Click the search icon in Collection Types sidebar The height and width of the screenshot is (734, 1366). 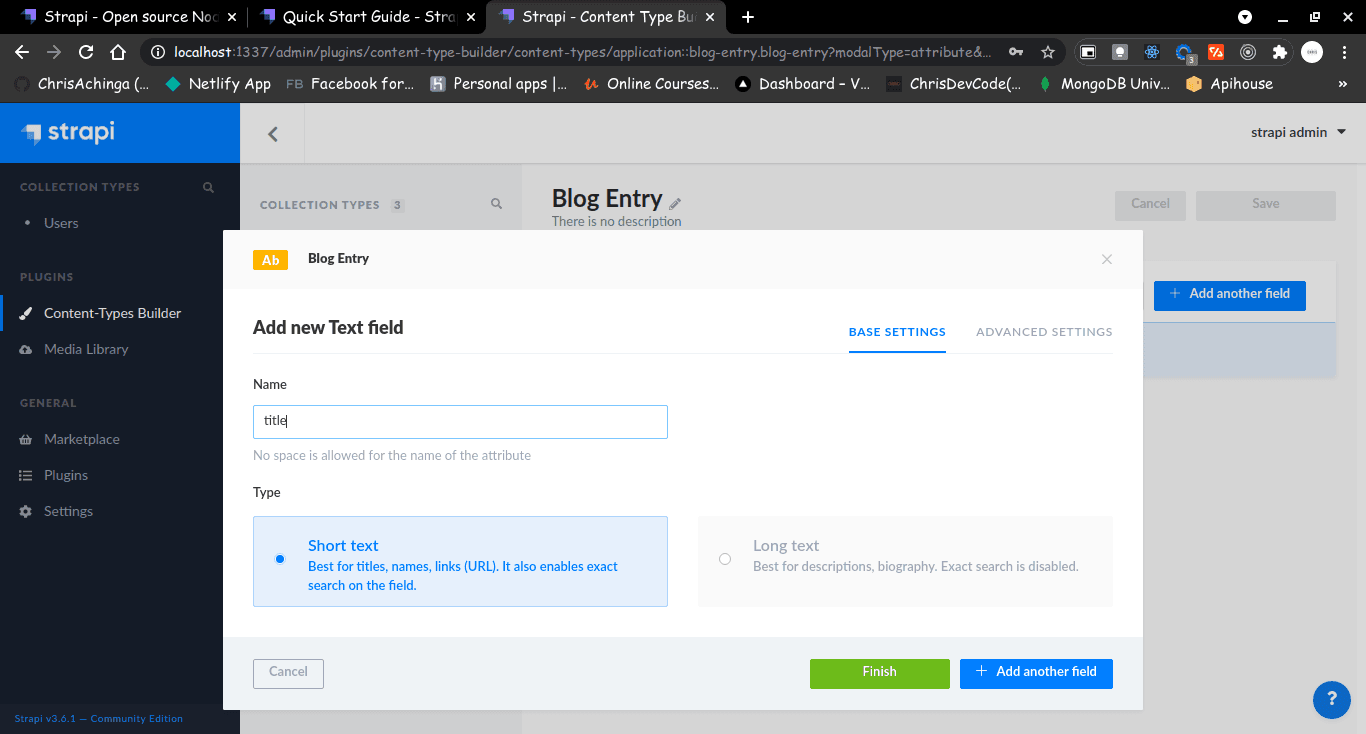[x=209, y=187]
